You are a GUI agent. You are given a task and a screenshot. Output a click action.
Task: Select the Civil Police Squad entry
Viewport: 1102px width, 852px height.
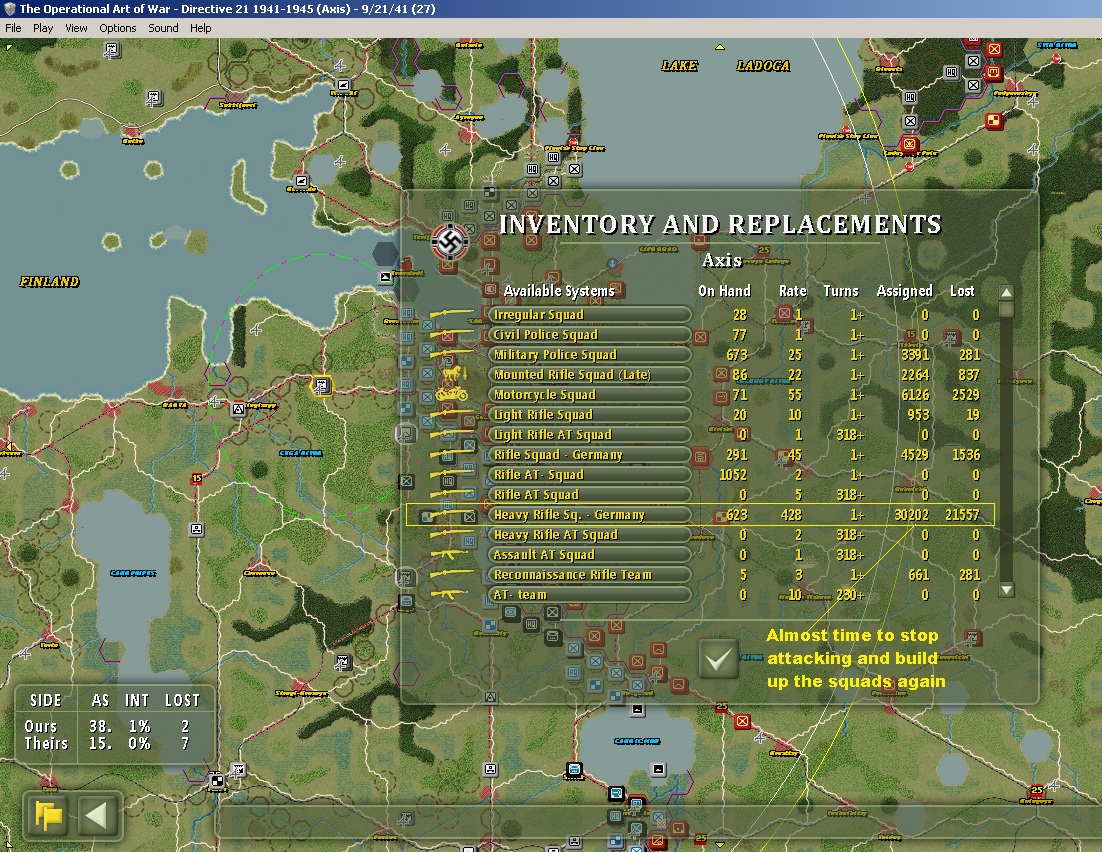589,335
